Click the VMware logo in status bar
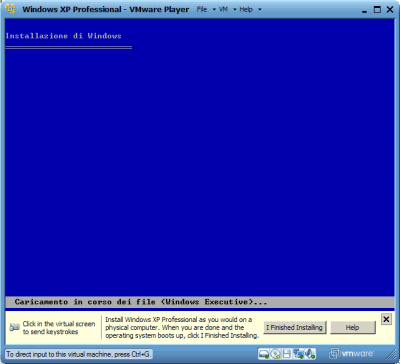400x364 pixels. [x=351, y=353]
